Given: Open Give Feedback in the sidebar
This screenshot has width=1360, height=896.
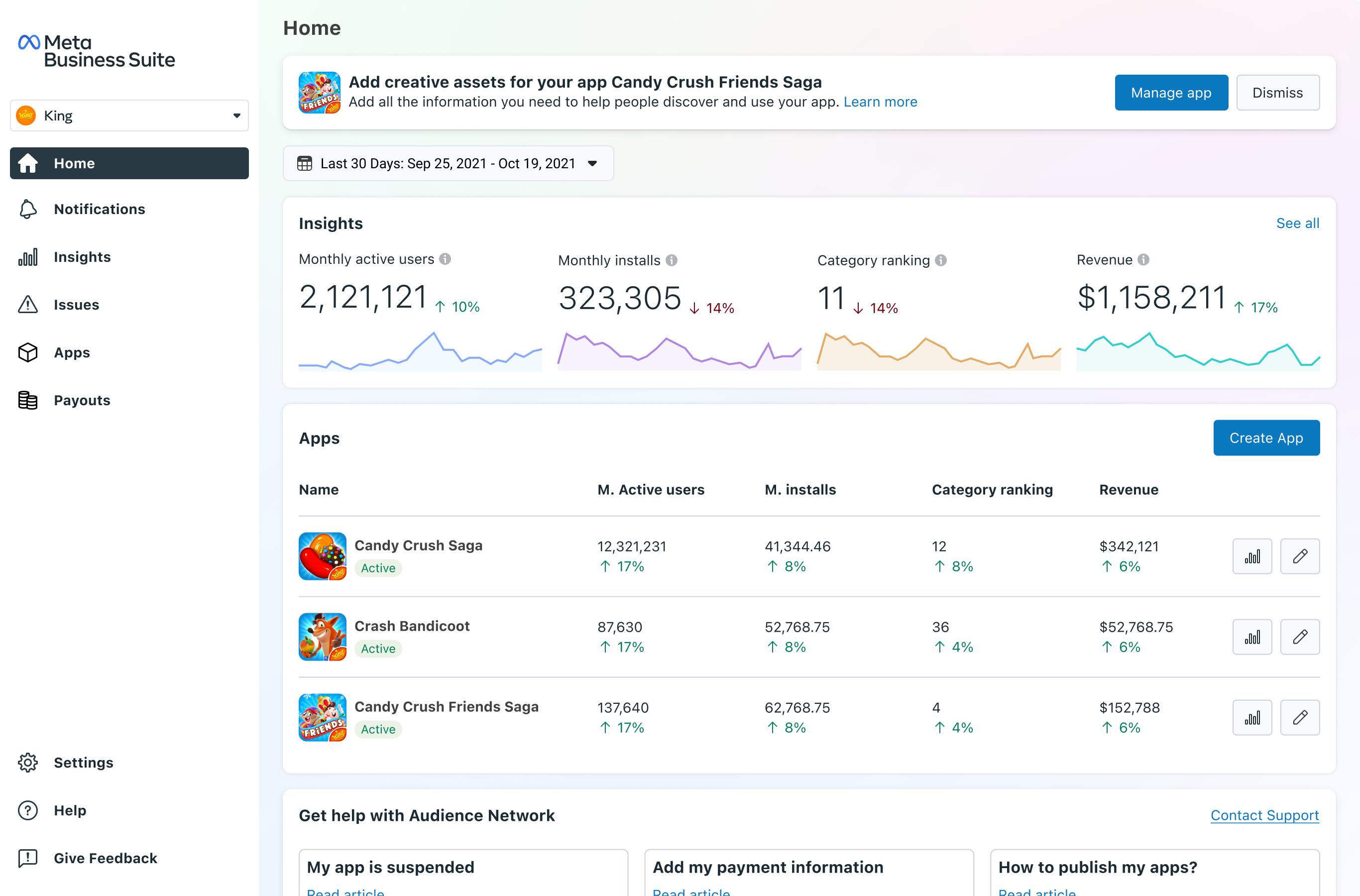Looking at the screenshot, I should (129, 858).
